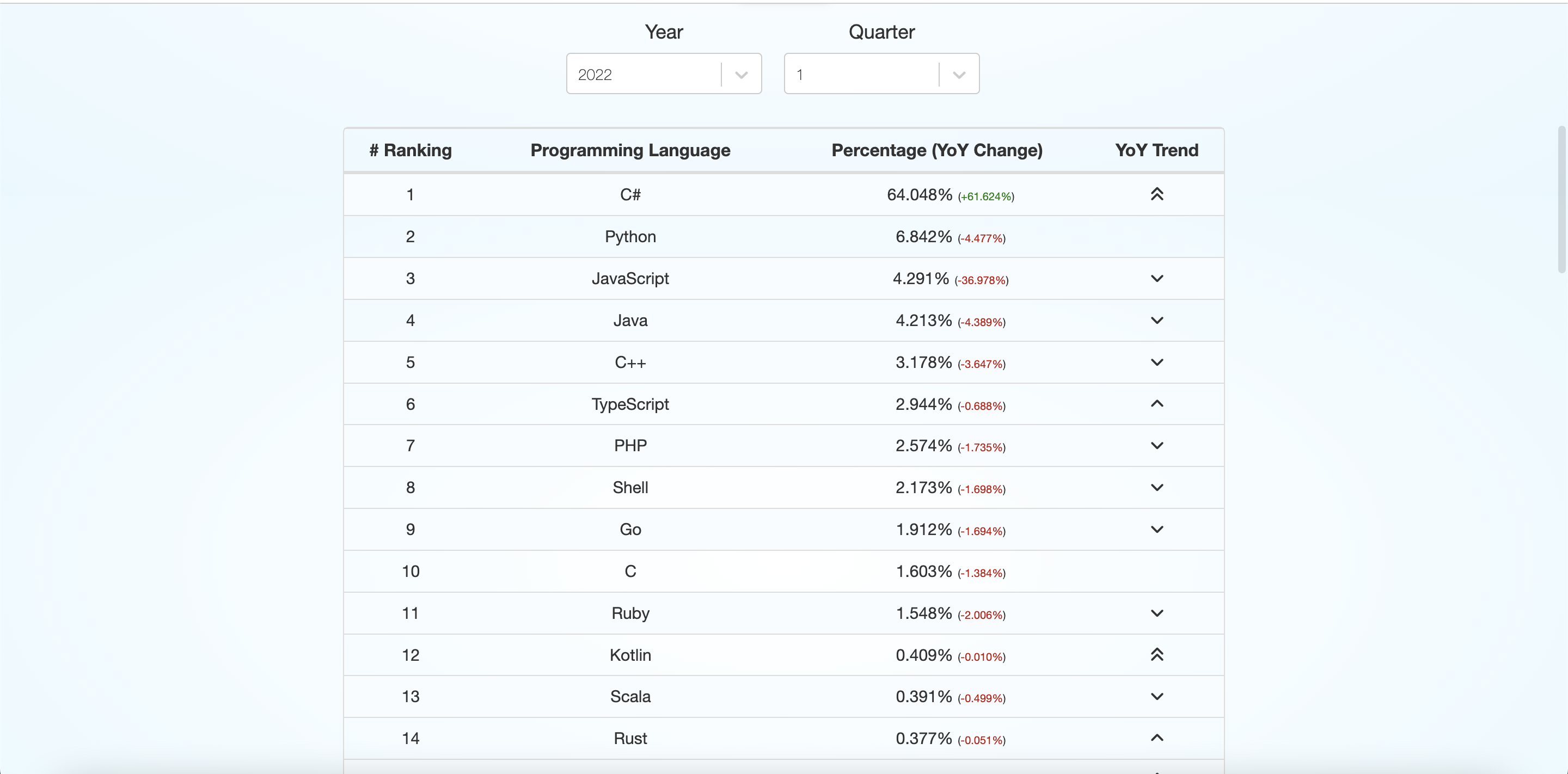Click the YoY Trend column header

point(1156,150)
